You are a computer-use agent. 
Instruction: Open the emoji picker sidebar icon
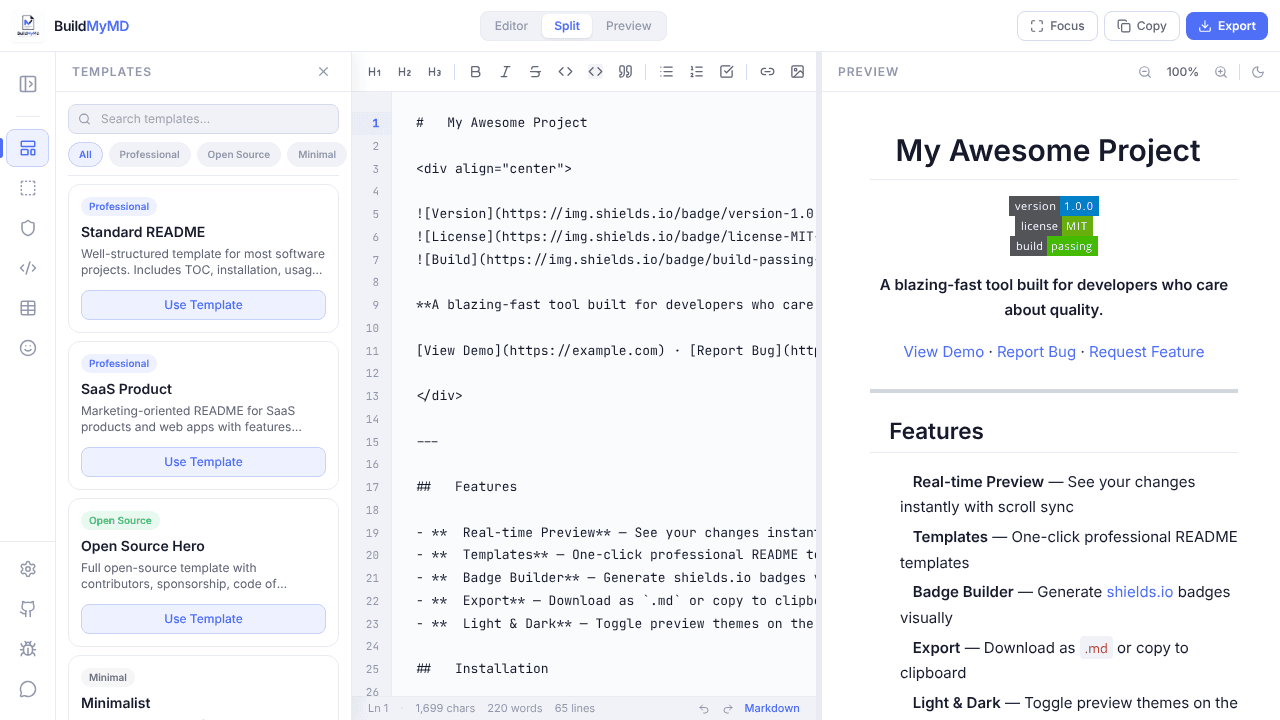[x=28, y=348]
